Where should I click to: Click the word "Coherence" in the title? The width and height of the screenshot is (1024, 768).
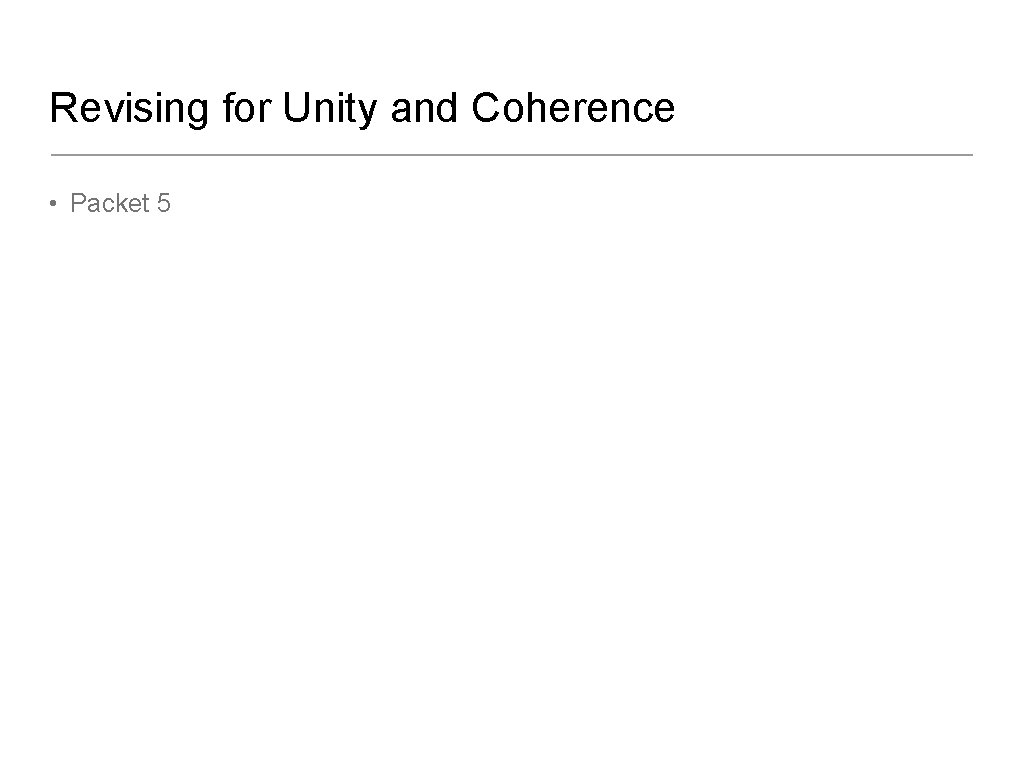(x=573, y=108)
